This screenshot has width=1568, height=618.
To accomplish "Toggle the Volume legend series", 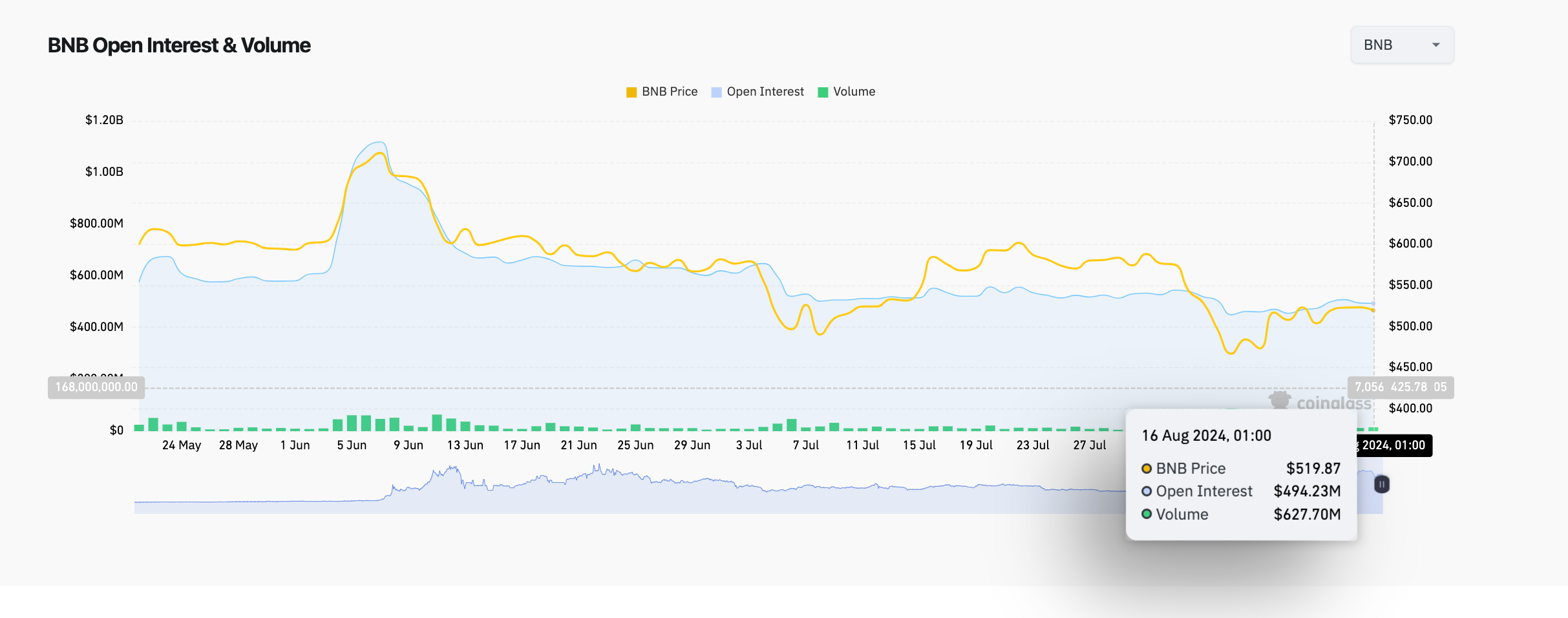I will (846, 92).
